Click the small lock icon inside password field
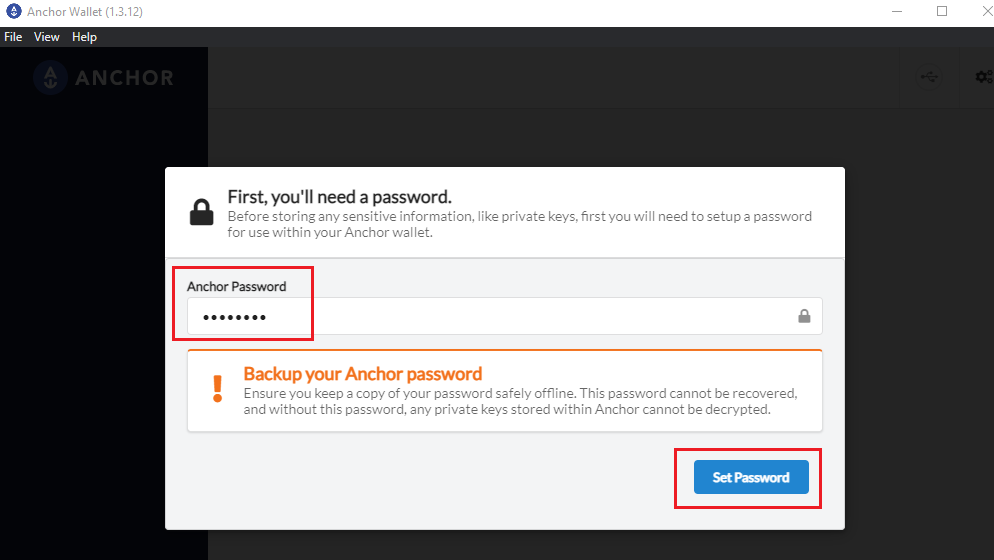This screenshot has height=560, width=994. tap(804, 316)
